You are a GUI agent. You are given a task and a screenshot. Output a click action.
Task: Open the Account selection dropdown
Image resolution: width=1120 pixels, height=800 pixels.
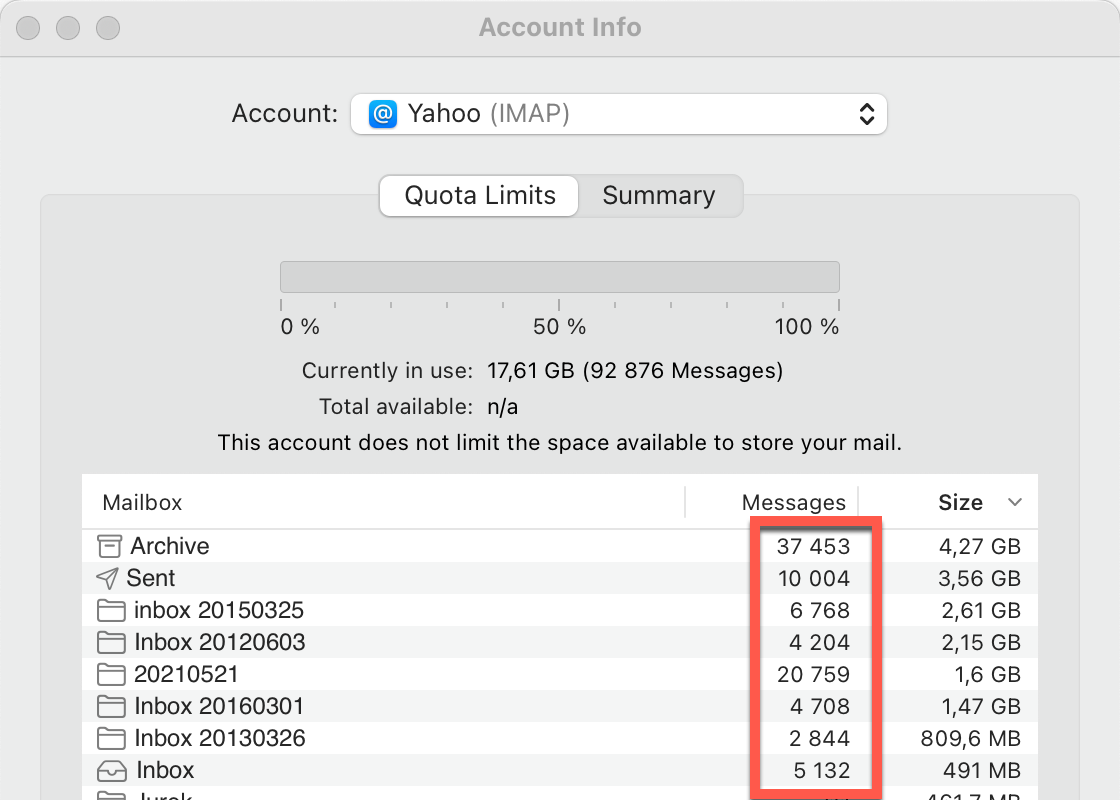click(618, 114)
